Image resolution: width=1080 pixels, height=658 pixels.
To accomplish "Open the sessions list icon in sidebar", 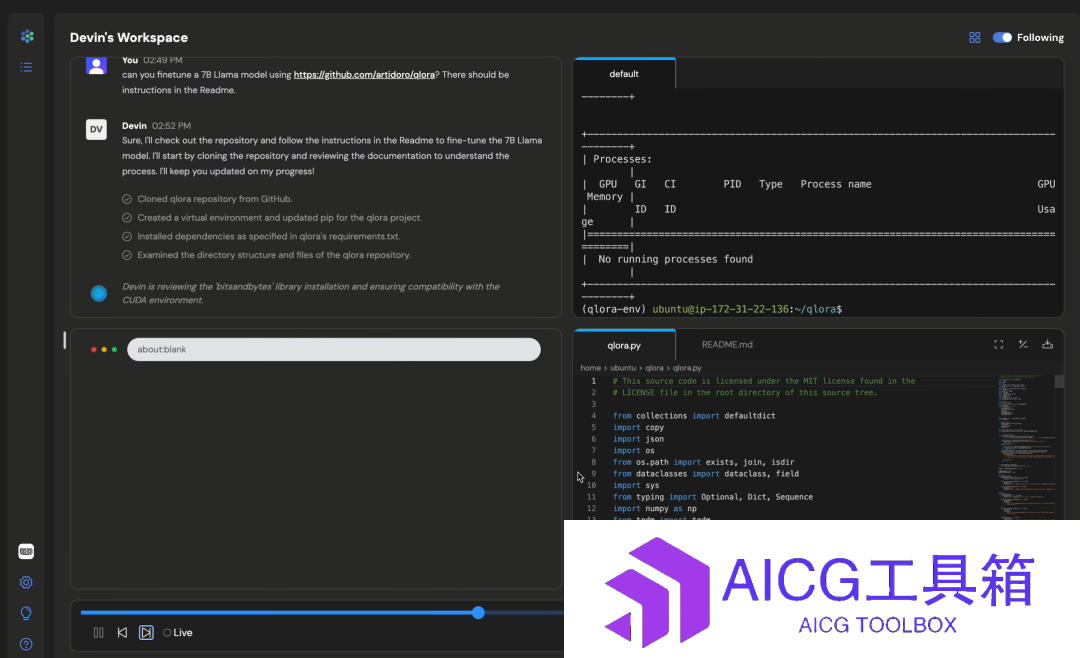I will [x=26, y=67].
